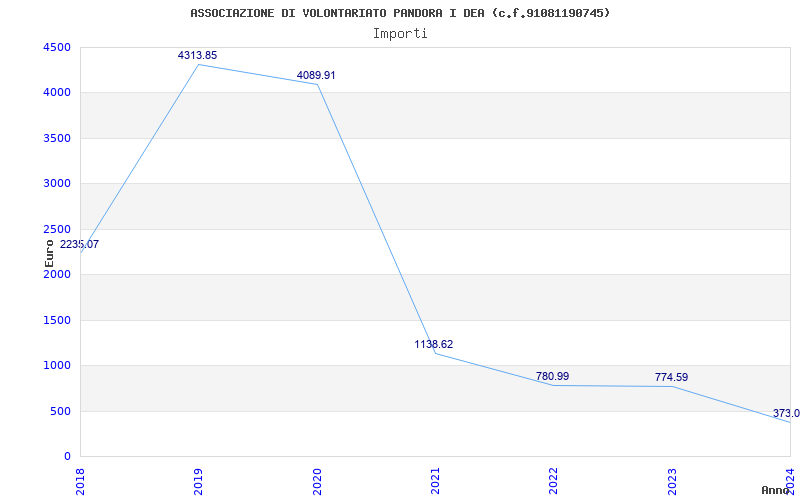This screenshot has height=500, width=800.
Task: Click the Euro axis title
Action: [49, 254]
